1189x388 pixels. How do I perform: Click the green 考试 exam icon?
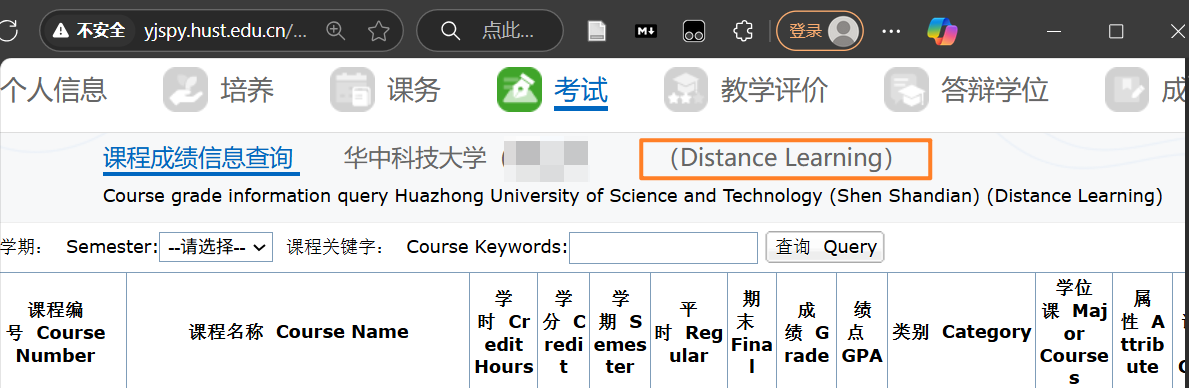[x=519, y=89]
